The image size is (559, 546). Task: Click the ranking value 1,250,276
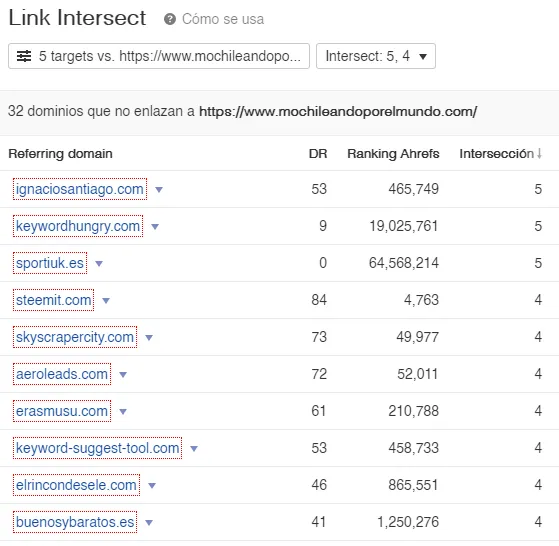pyautogui.click(x=408, y=522)
